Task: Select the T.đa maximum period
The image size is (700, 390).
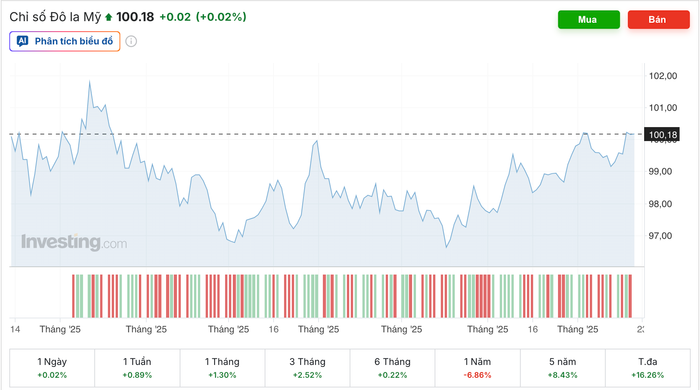Action: 648,368
